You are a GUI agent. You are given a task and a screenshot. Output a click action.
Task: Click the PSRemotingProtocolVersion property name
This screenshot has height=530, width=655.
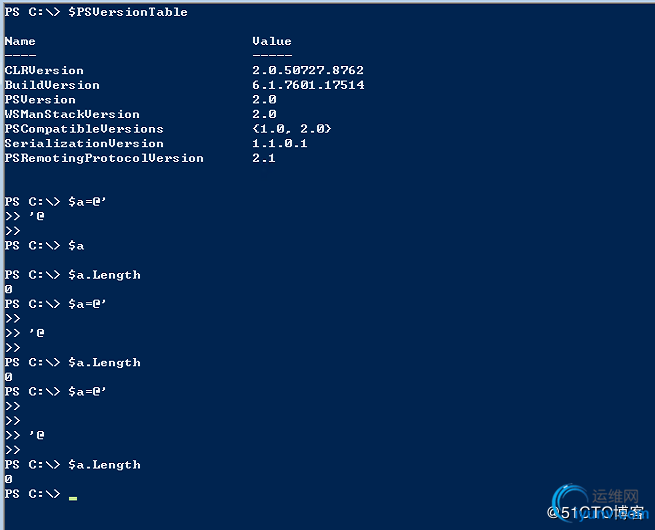(x=104, y=158)
